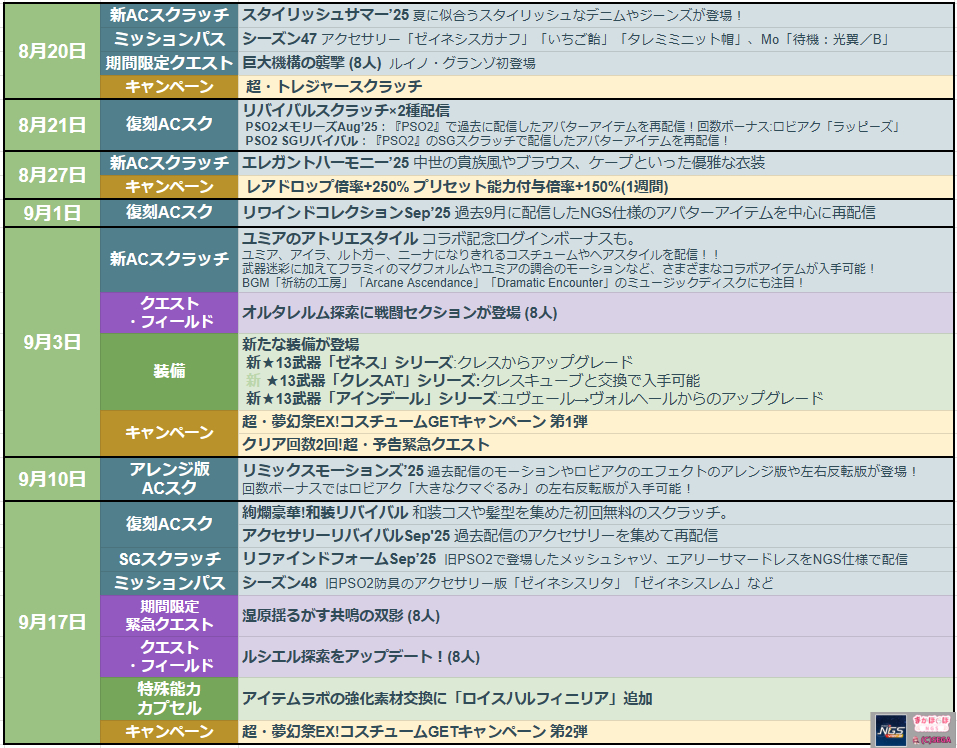This screenshot has width=957, height=748.
Task: Select "ユミアのアトリエスタイル" title text
Action: tap(330, 238)
